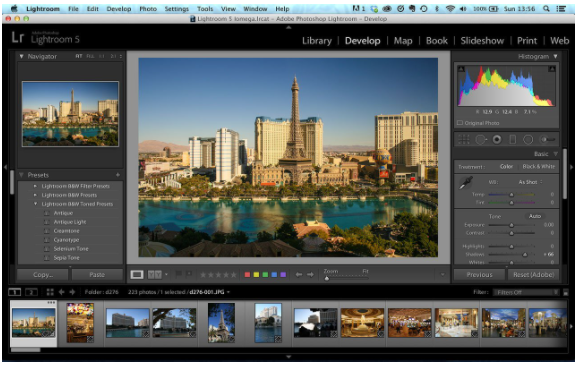This screenshot has height=368, width=580.
Task: Click the Previous button
Action: click(479, 275)
